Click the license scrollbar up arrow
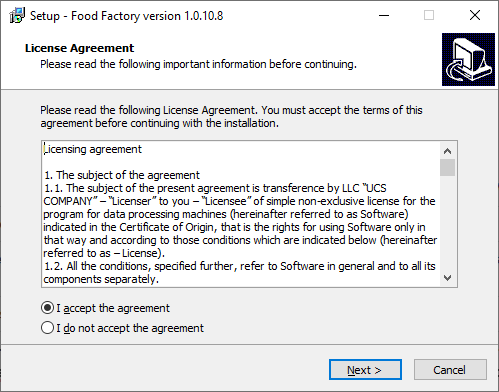 point(447,151)
